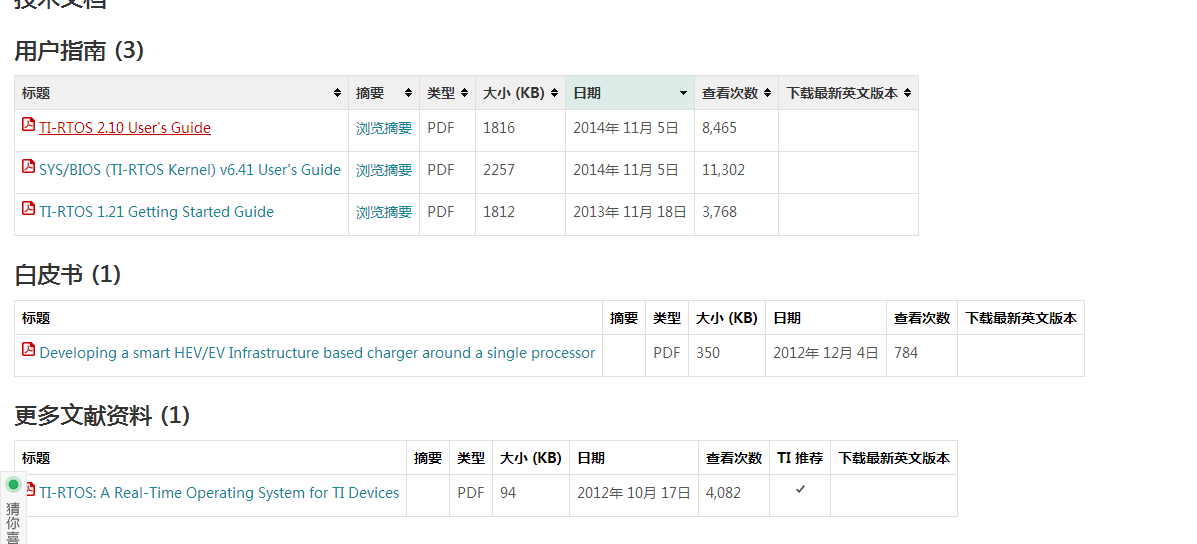Sort user guides by 标题 column arrows
This screenshot has width=1197, height=544.
[337, 93]
